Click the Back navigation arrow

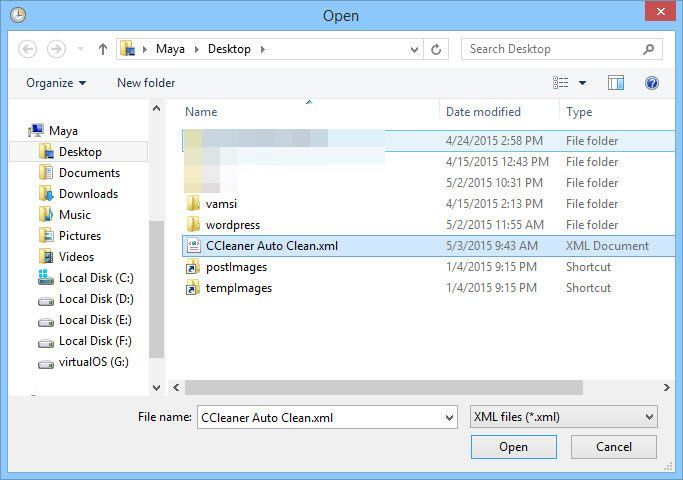coord(28,49)
